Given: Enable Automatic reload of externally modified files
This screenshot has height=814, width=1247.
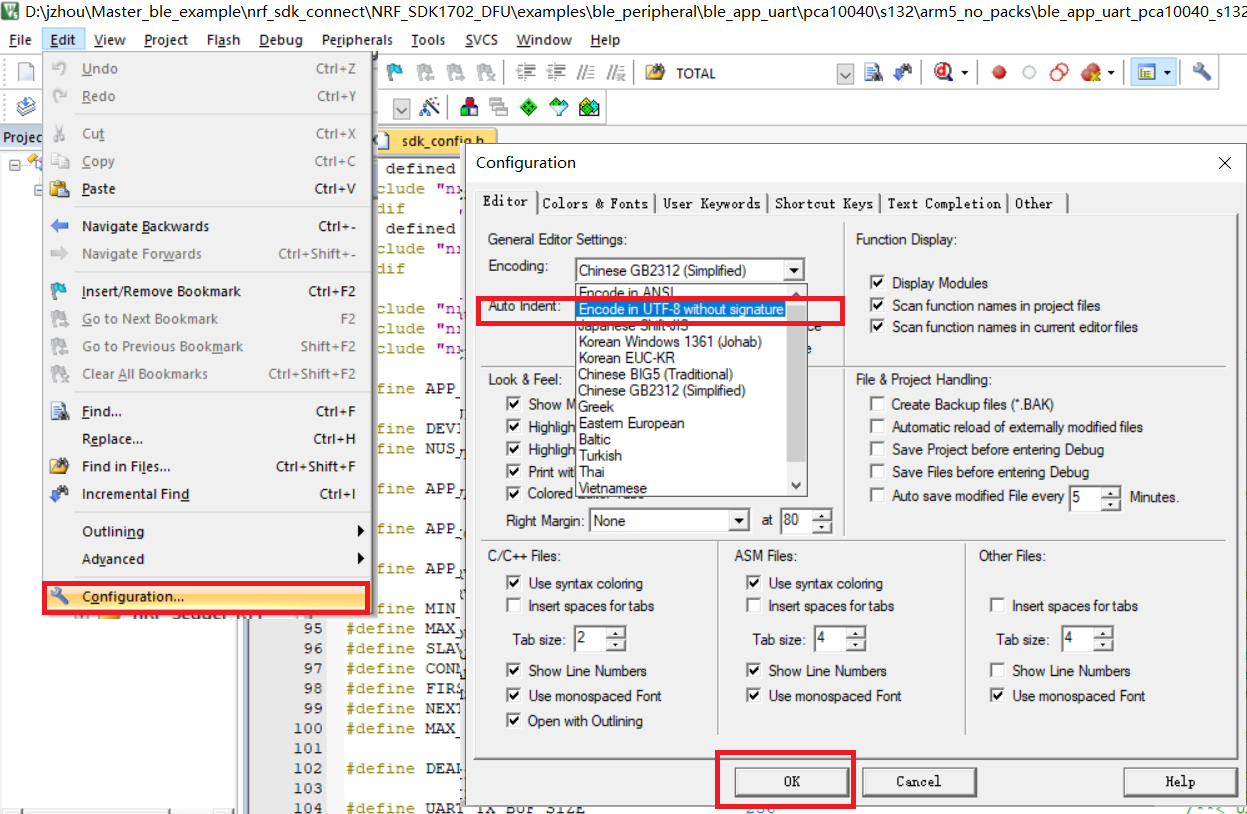Looking at the screenshot, I should [877, 427].
